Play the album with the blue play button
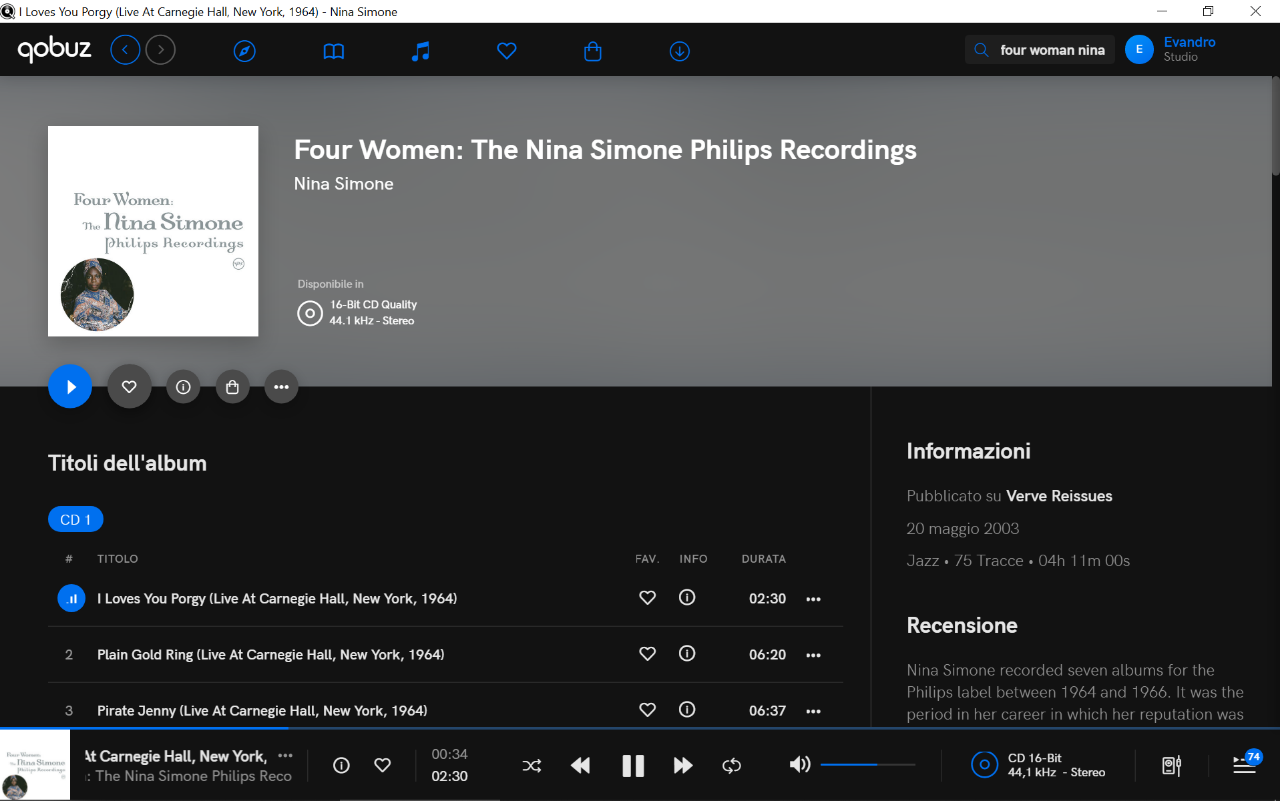 click(x=70, y=387)
